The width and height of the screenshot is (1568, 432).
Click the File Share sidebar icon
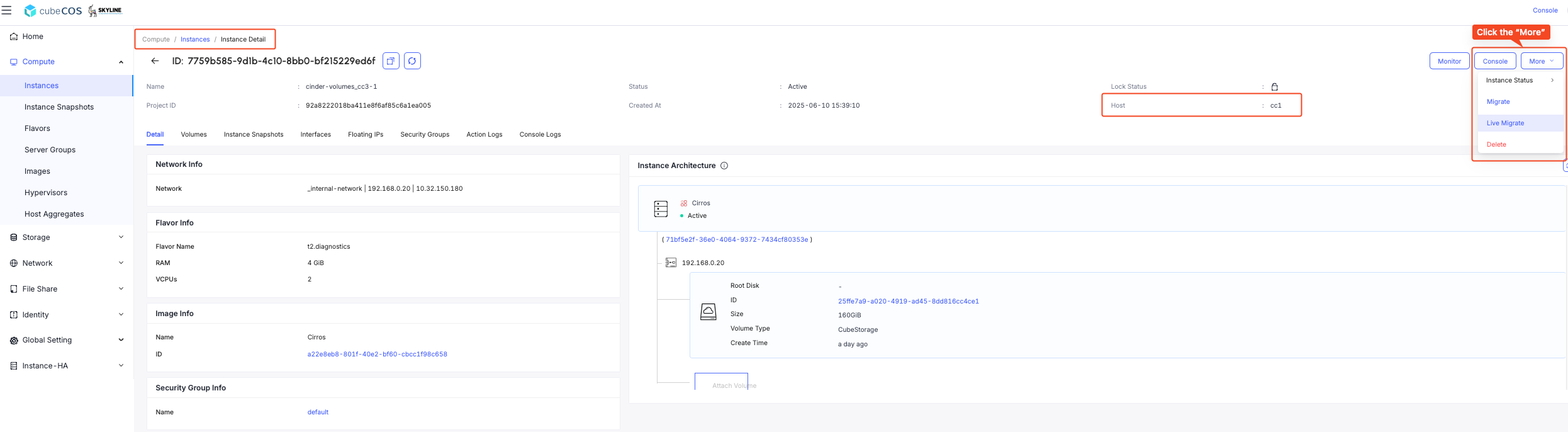point(14,289)
